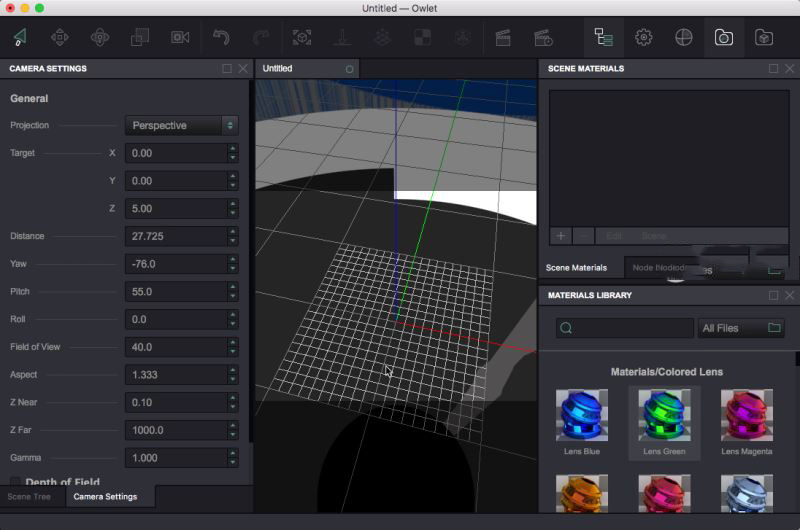The width and height of the screenshot is (800, 530).
Task: Click the Materials/Colored Lens heading
Action: tap(666, 372)
